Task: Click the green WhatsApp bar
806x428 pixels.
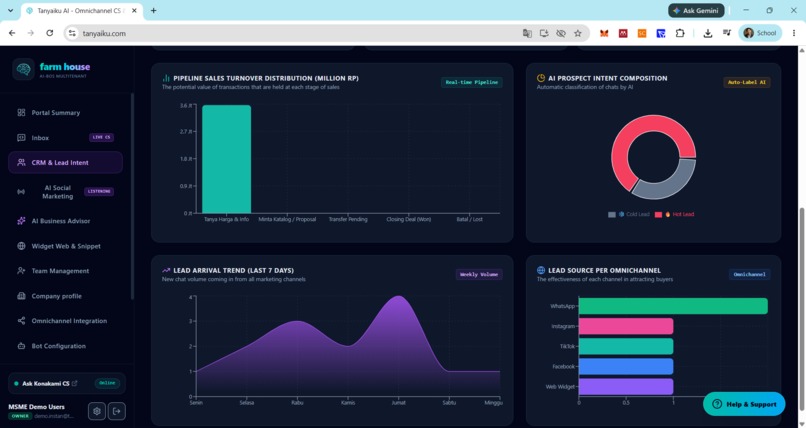Action: tap(673, 306)
